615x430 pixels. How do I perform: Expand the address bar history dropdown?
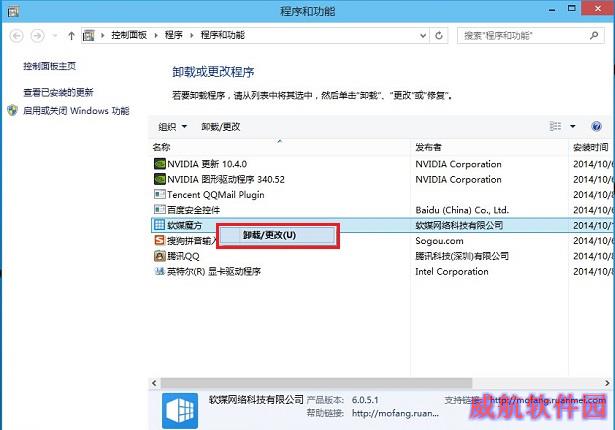point(423,35)
